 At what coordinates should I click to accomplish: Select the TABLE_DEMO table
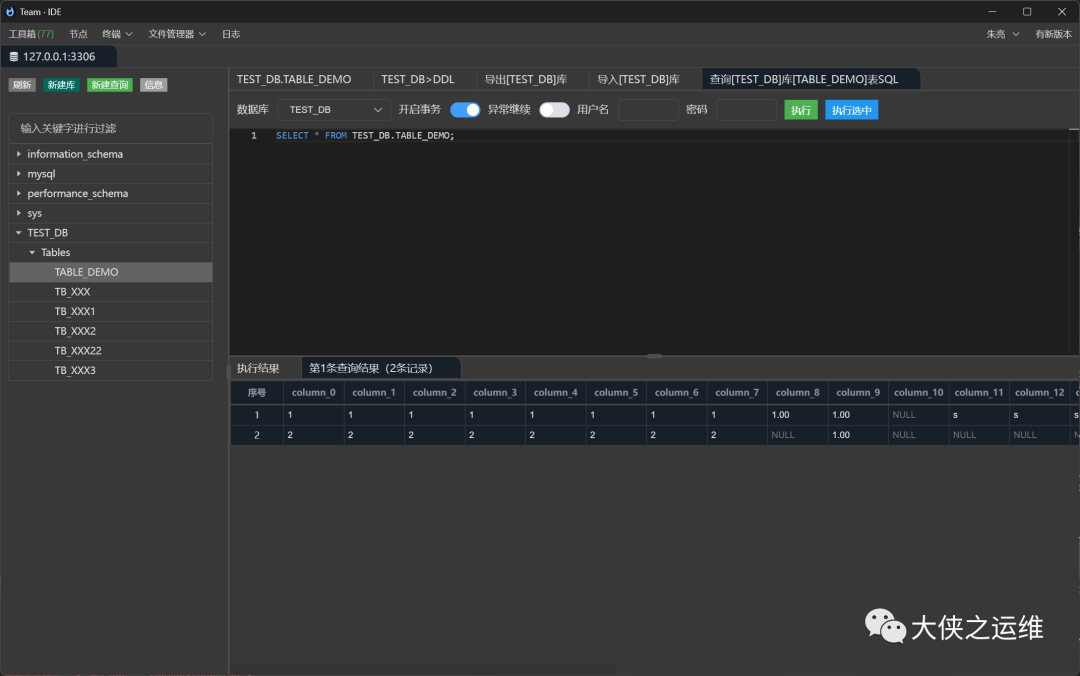[110, 272]
